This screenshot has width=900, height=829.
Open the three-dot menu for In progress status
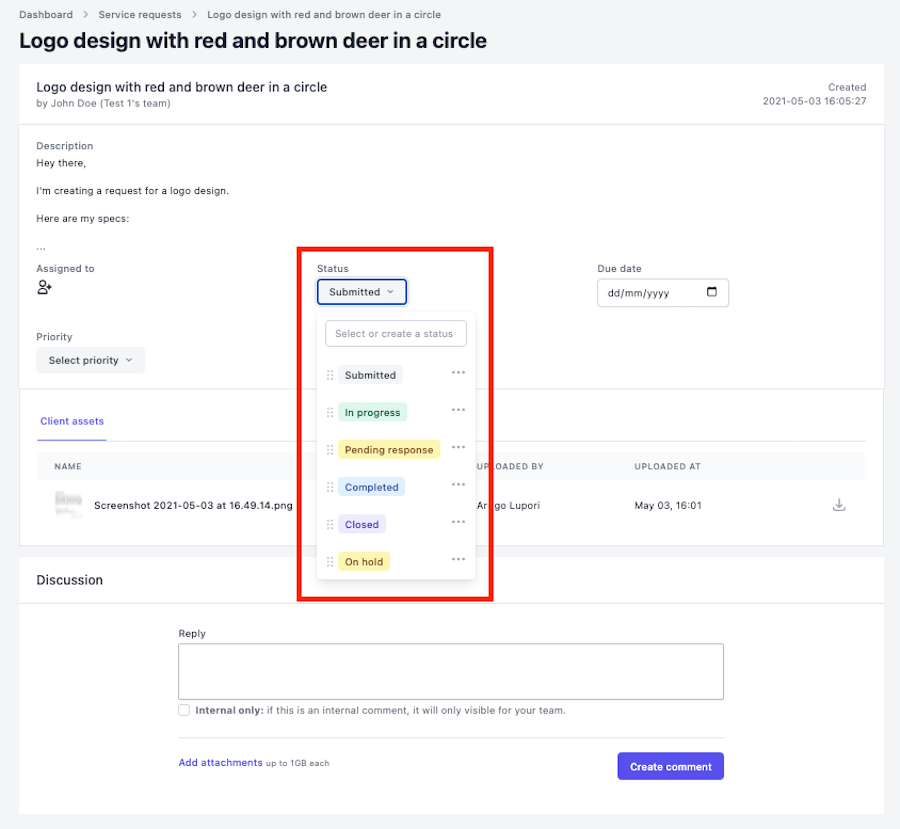click(x=458, y=410)
